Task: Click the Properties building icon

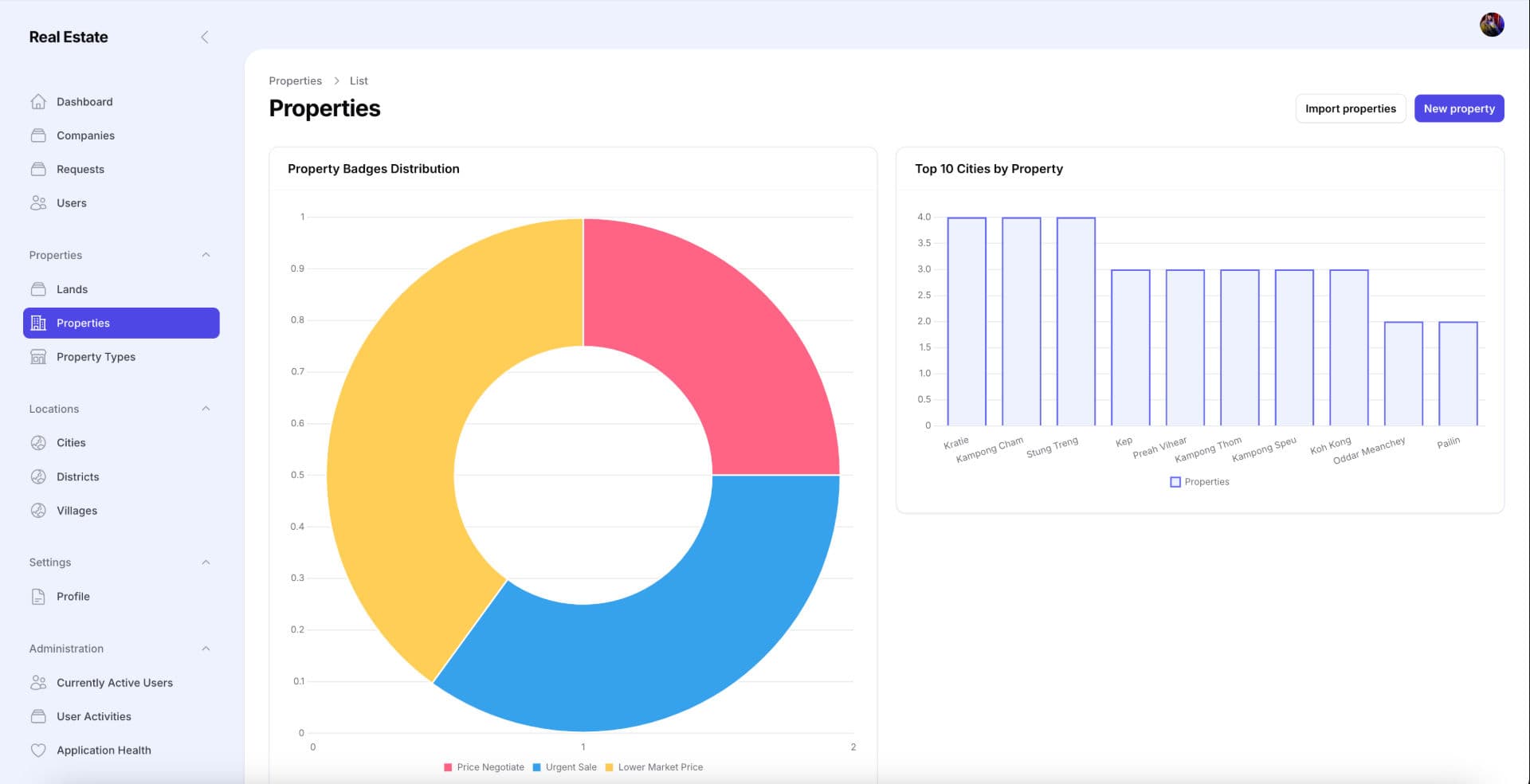Action: click(x=38, y=323)
